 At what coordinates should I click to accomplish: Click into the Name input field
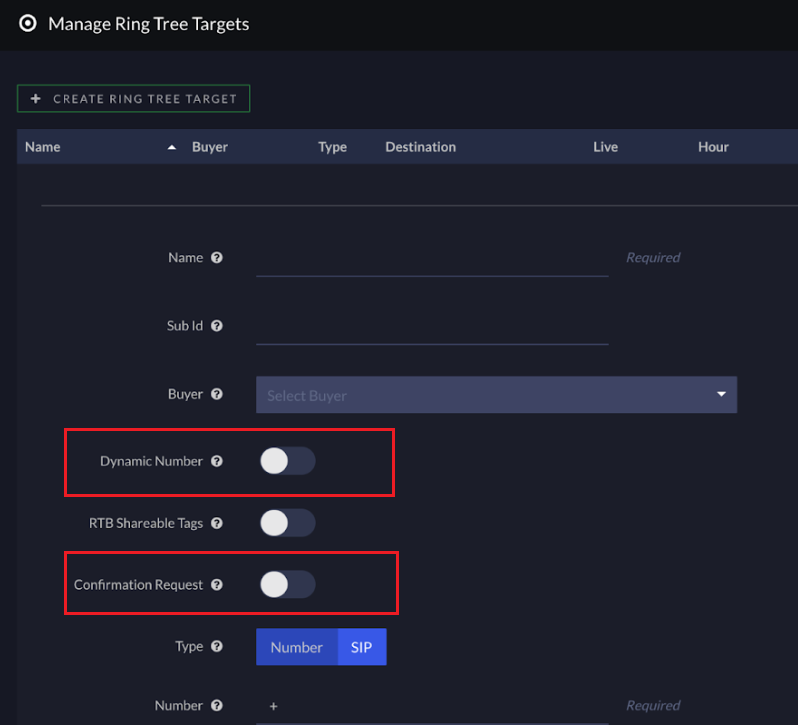pyautogui.click(x=432, y=260)
